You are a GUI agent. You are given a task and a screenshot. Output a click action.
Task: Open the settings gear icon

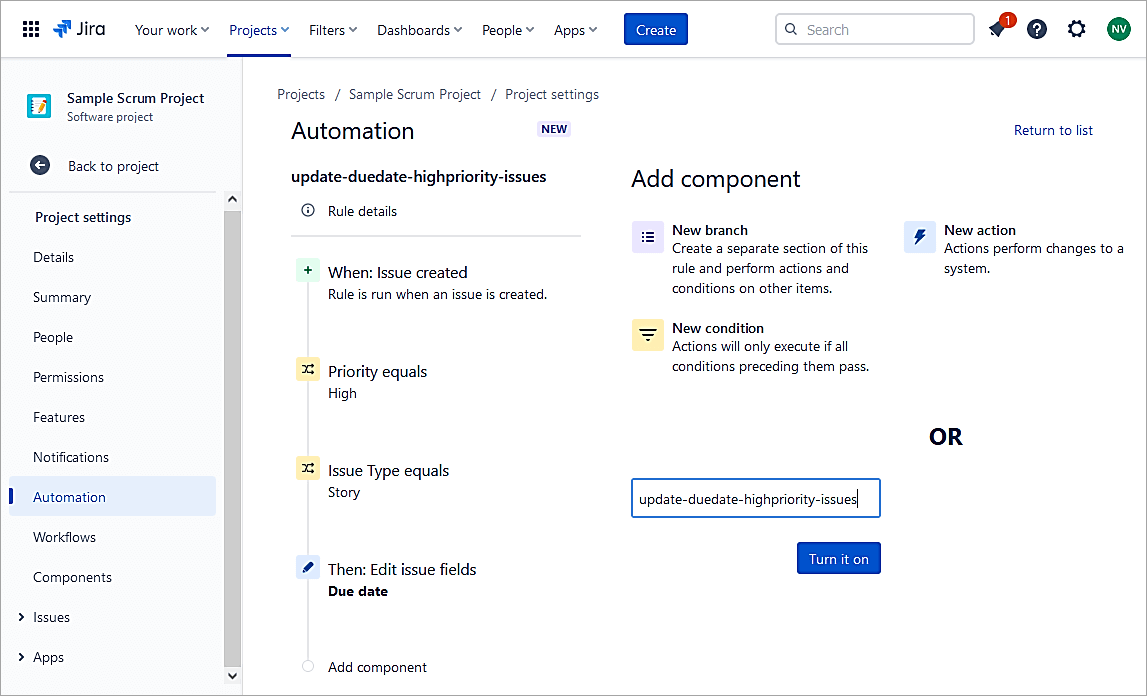[1076, 29]
